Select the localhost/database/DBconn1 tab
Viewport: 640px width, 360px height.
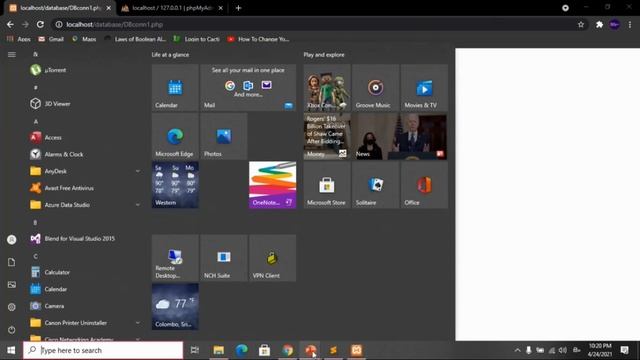[x=60, y=8]
